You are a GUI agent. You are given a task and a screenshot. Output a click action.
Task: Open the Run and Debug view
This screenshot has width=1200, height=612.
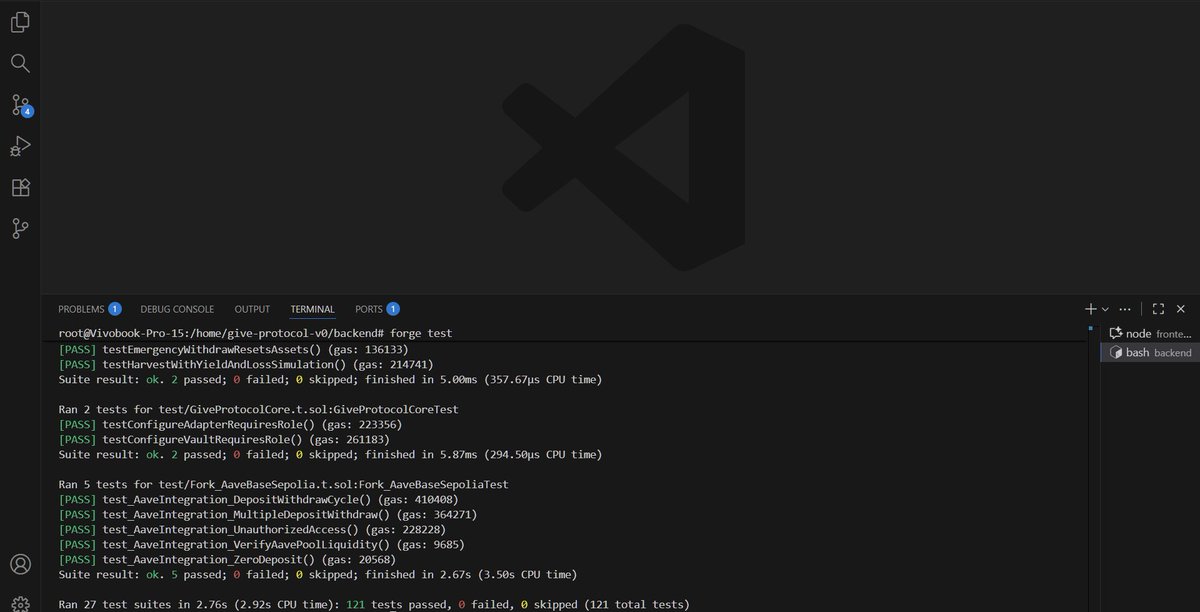(20, 146)
